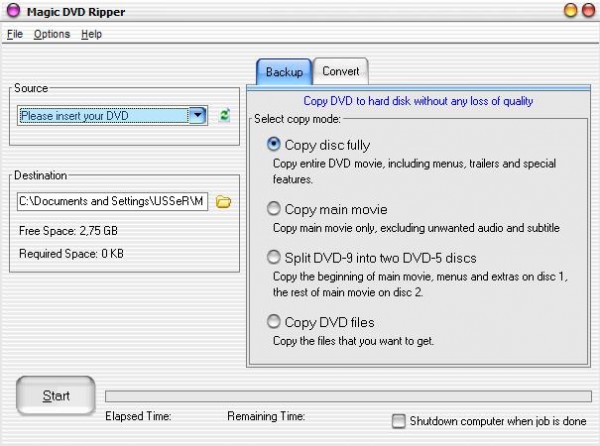Click the red close window button

tap(588, 10)
